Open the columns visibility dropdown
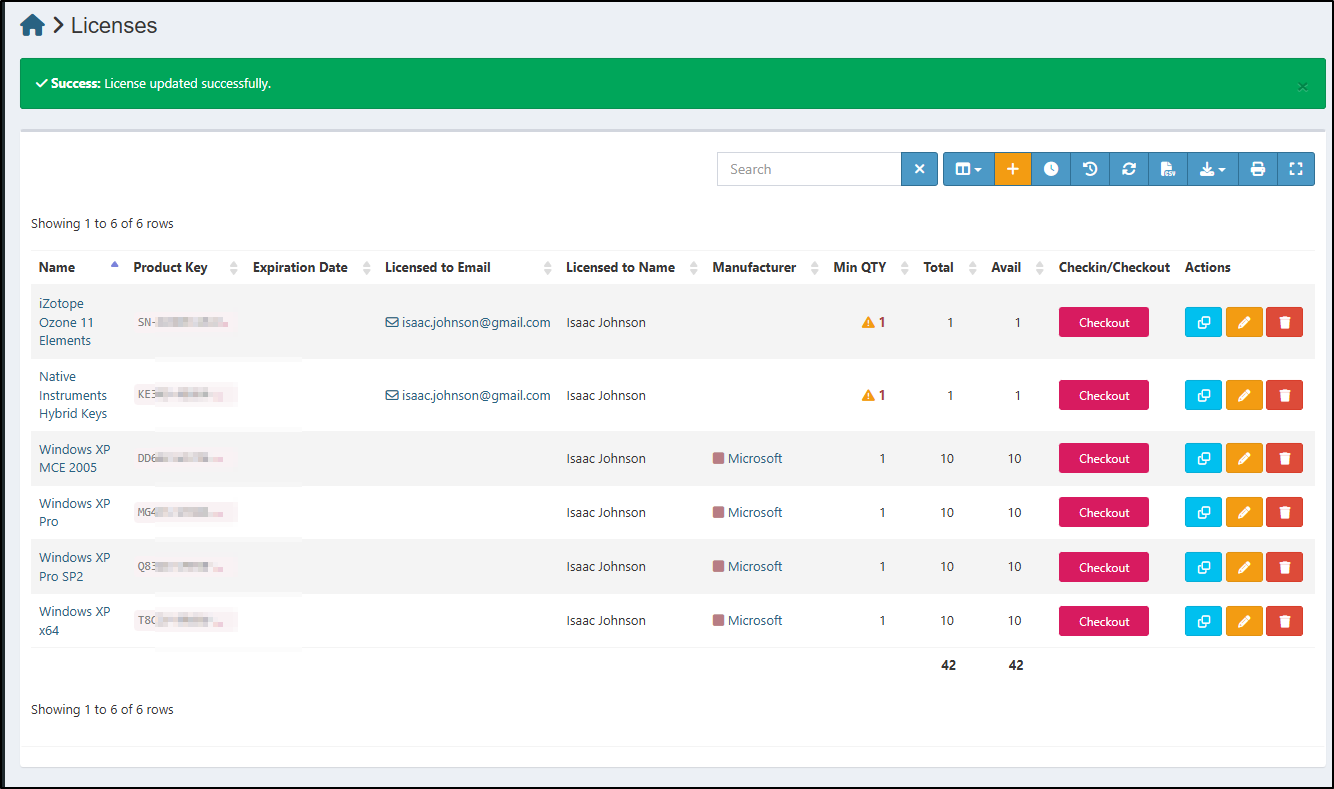 tap(968, 169)
